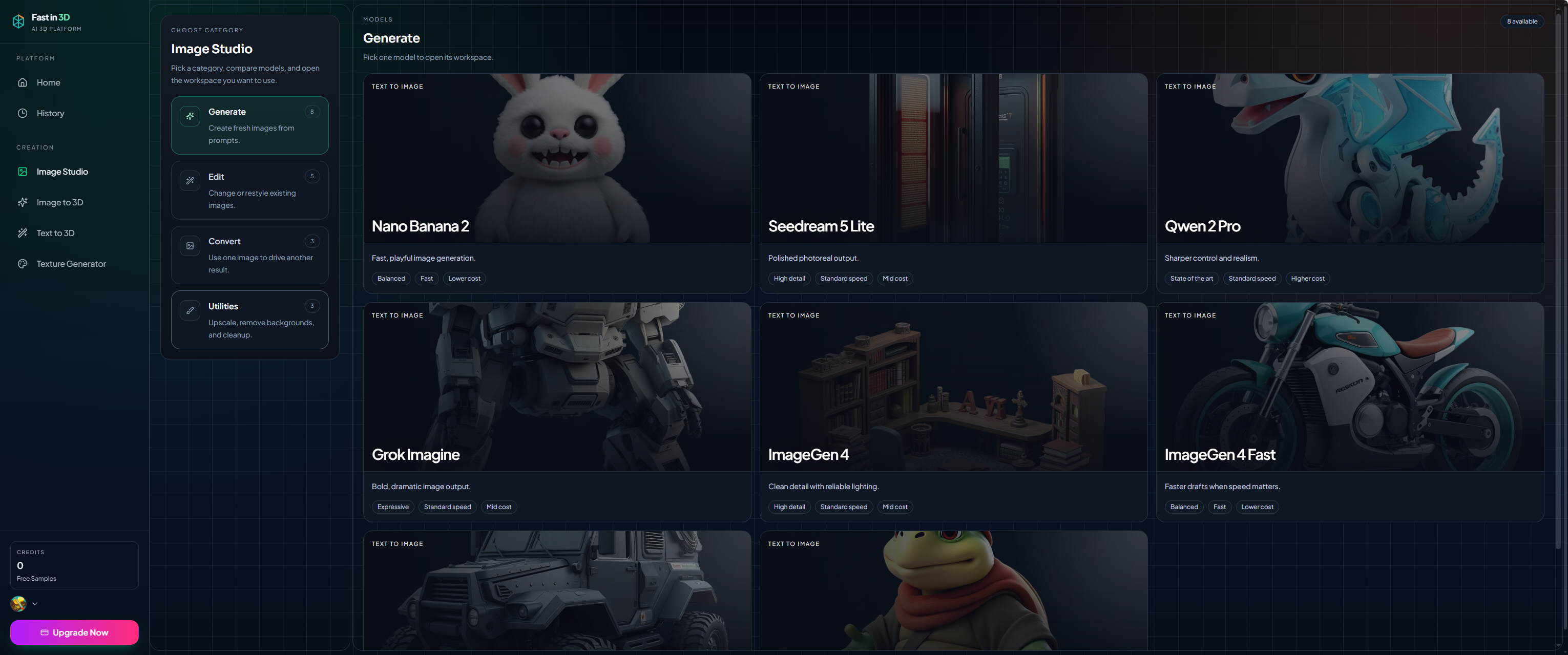Image resolution: width=1568 pixels, height=655 pixels.
Task: Click Lower cost tag on ImageGen 4 Fast
Action: coord(1257,507)
